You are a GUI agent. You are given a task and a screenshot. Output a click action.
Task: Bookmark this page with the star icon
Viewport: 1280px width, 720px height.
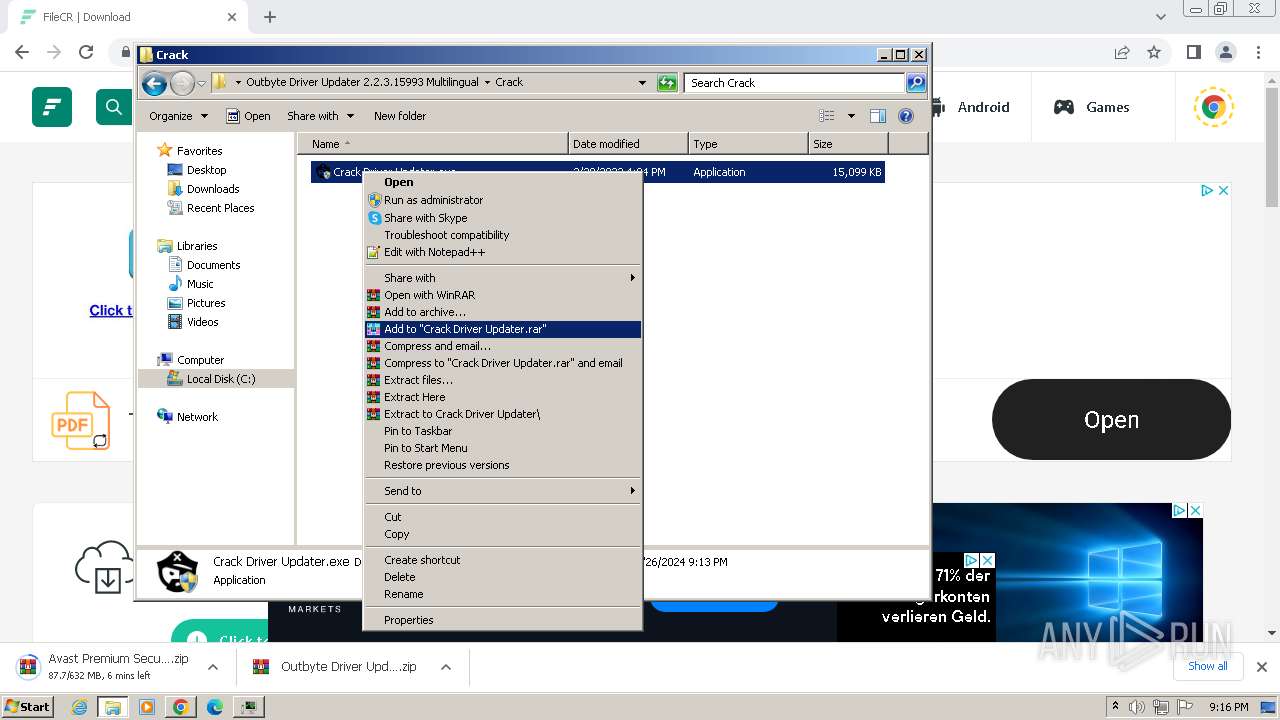tap(1154, 52)
